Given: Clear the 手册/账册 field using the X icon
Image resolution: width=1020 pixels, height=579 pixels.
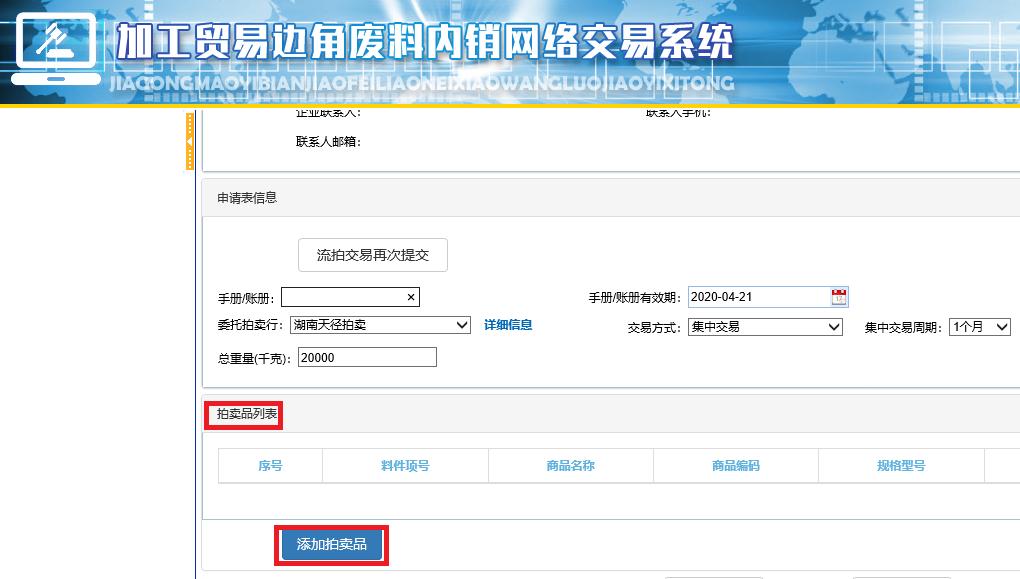Looking at the screenshot, I should (x=411, y=297).
